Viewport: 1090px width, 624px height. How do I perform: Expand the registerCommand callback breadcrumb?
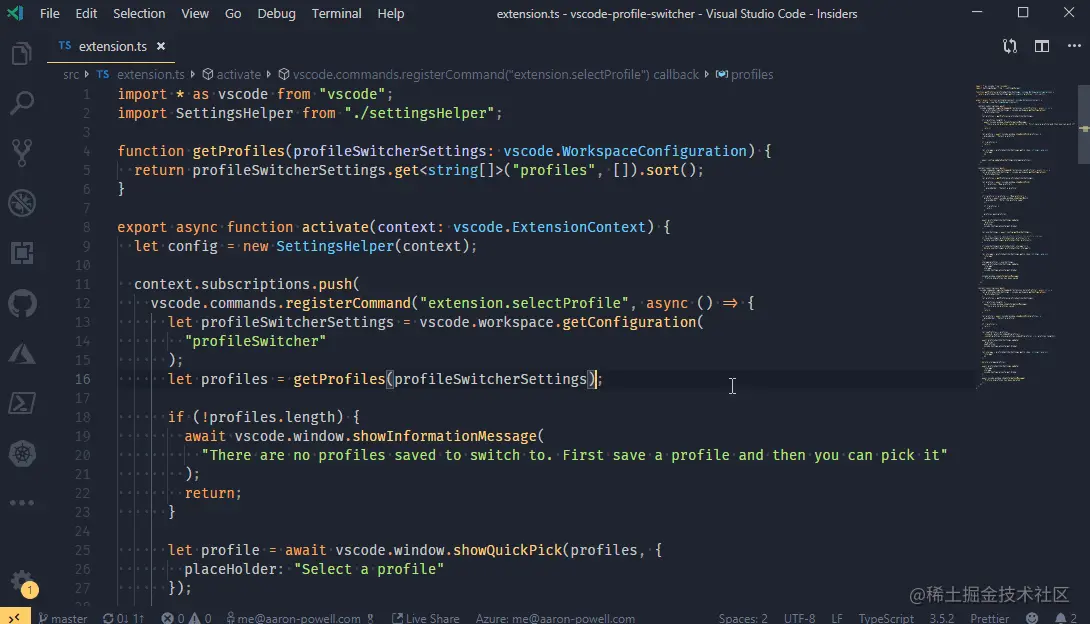[488, 74]
